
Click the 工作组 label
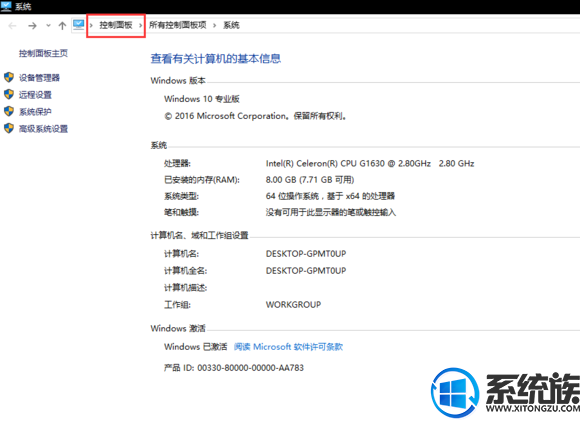coord(178,304)
